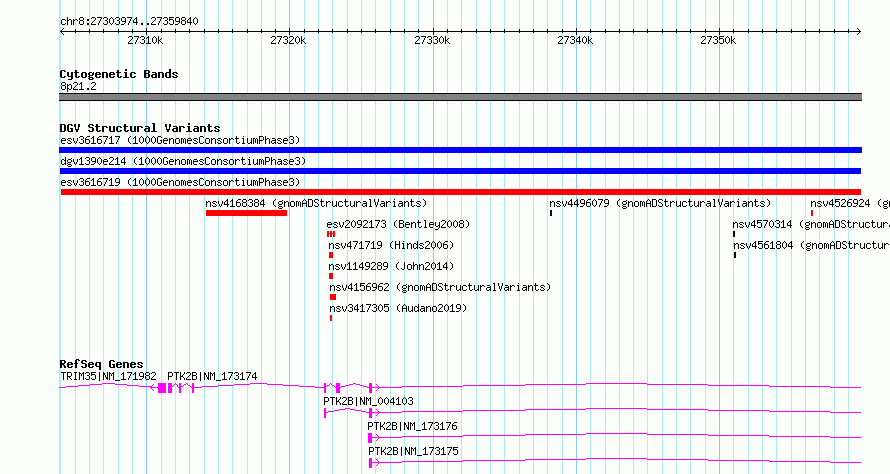Open the dgv1390e214 variant label
890x474 pixels.
click(183, 161)
